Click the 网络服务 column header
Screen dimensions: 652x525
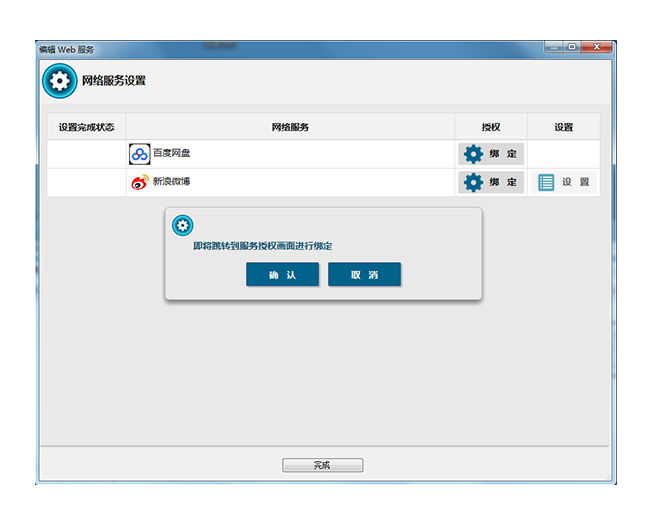(290, 127)
